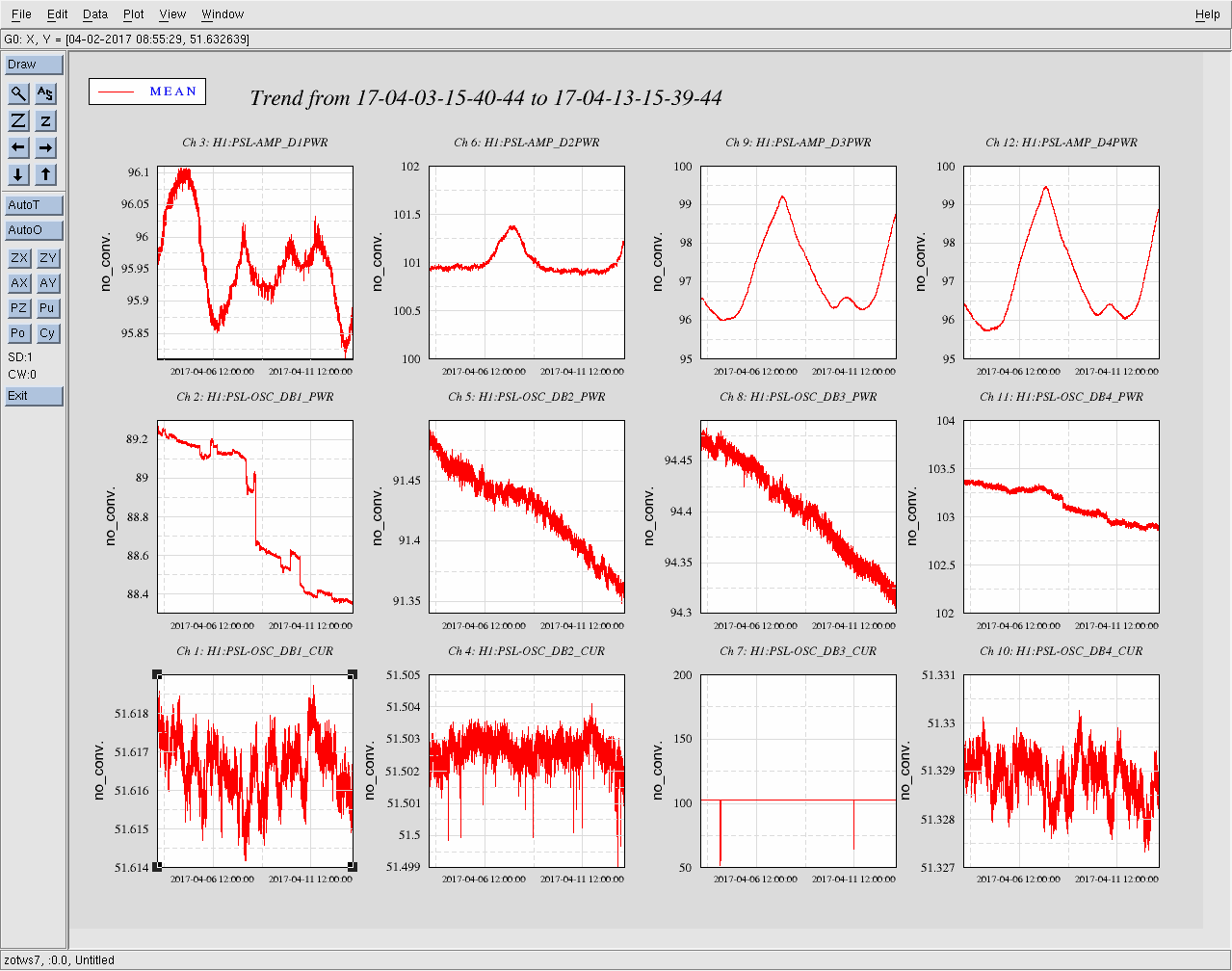
Task: Select the H1:PSL-OSC_DB3_CUR graph
Action: click(x=799, y=772)
